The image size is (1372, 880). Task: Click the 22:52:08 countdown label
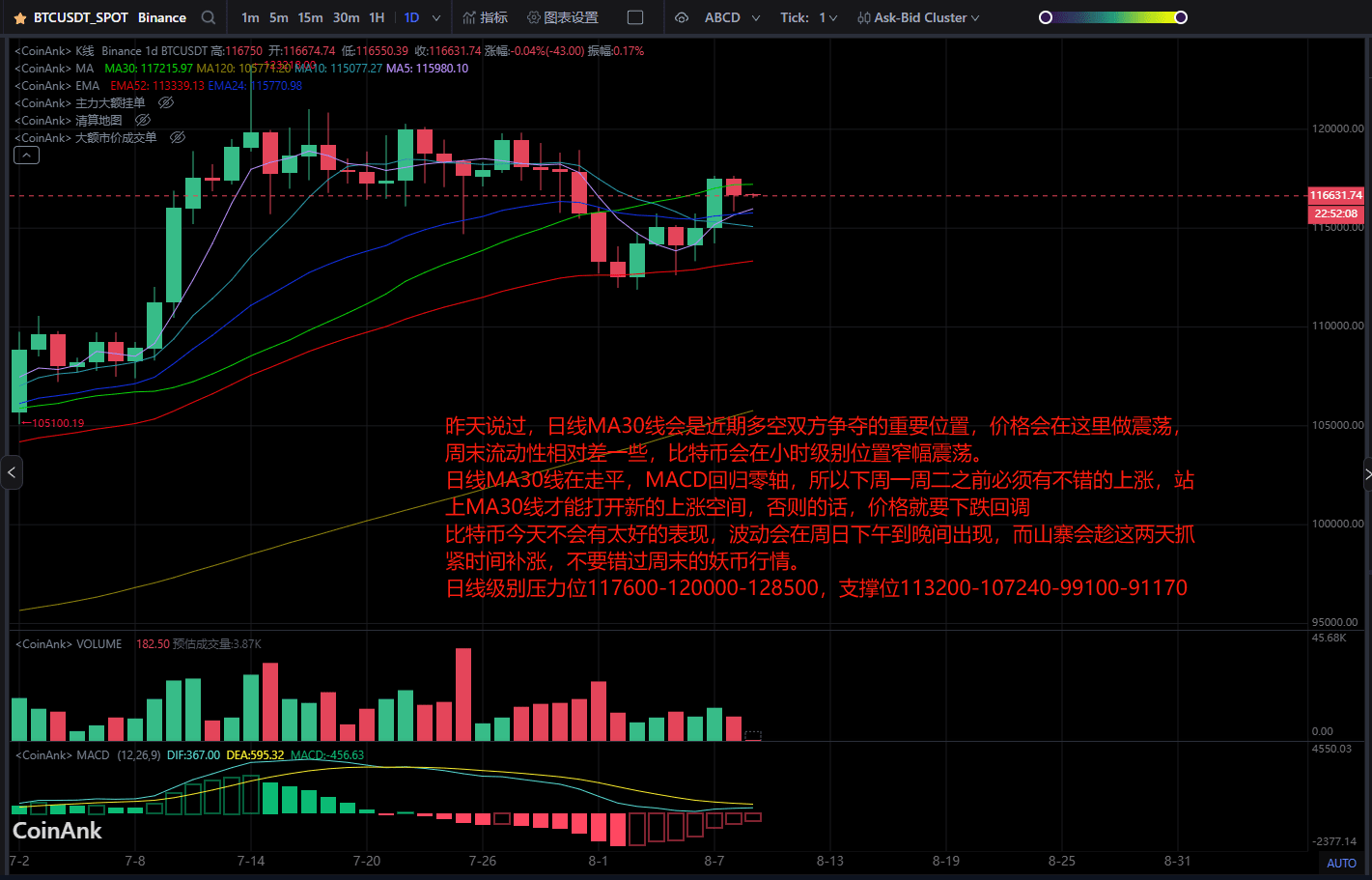[1335, 213]
